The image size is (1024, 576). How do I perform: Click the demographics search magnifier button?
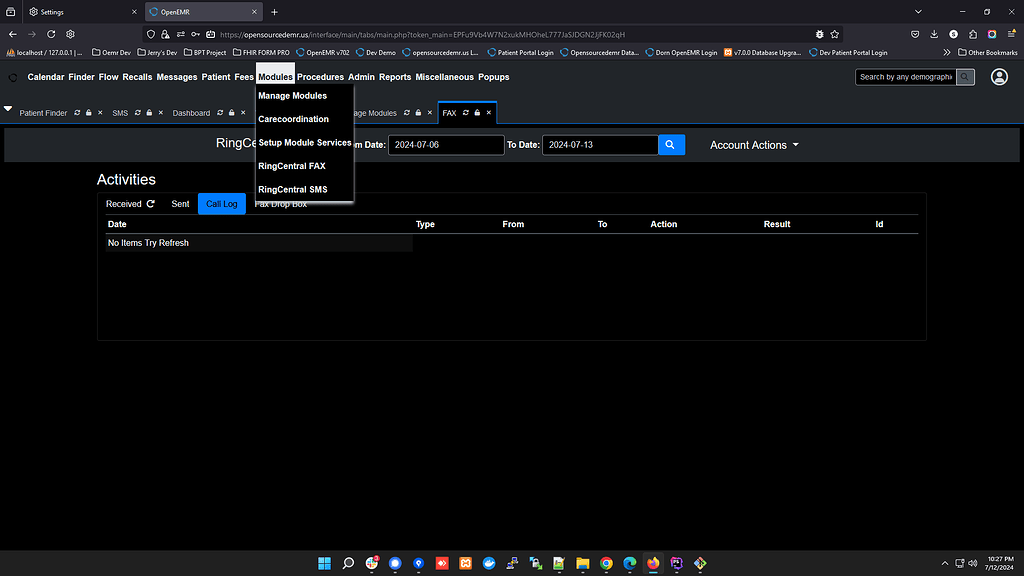pyautogui.click(x=965, y=77)
